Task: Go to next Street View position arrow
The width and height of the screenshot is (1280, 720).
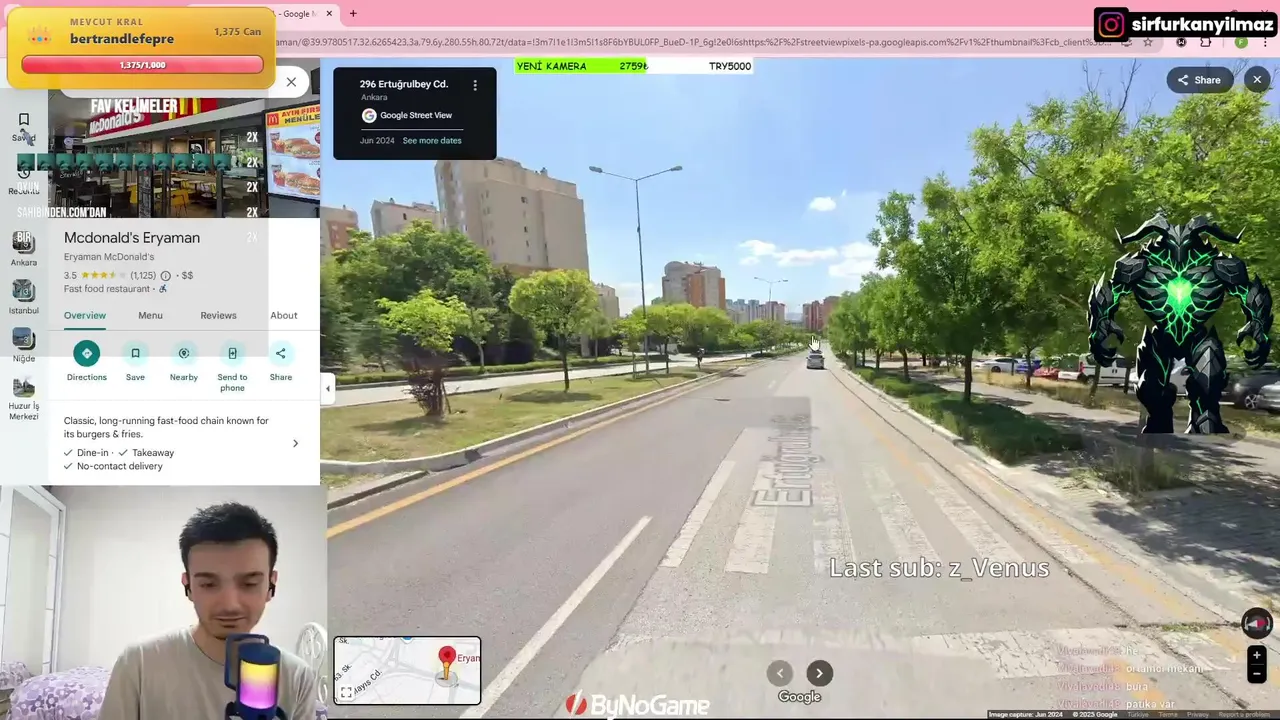Action: pos(819,673)
